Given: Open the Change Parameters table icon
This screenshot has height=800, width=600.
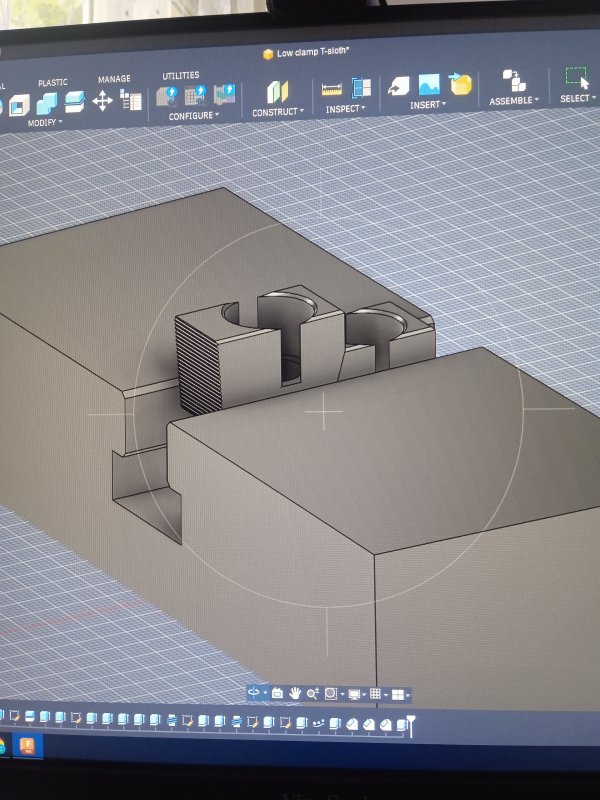Looking at the screenshot, I should point(131,99).
